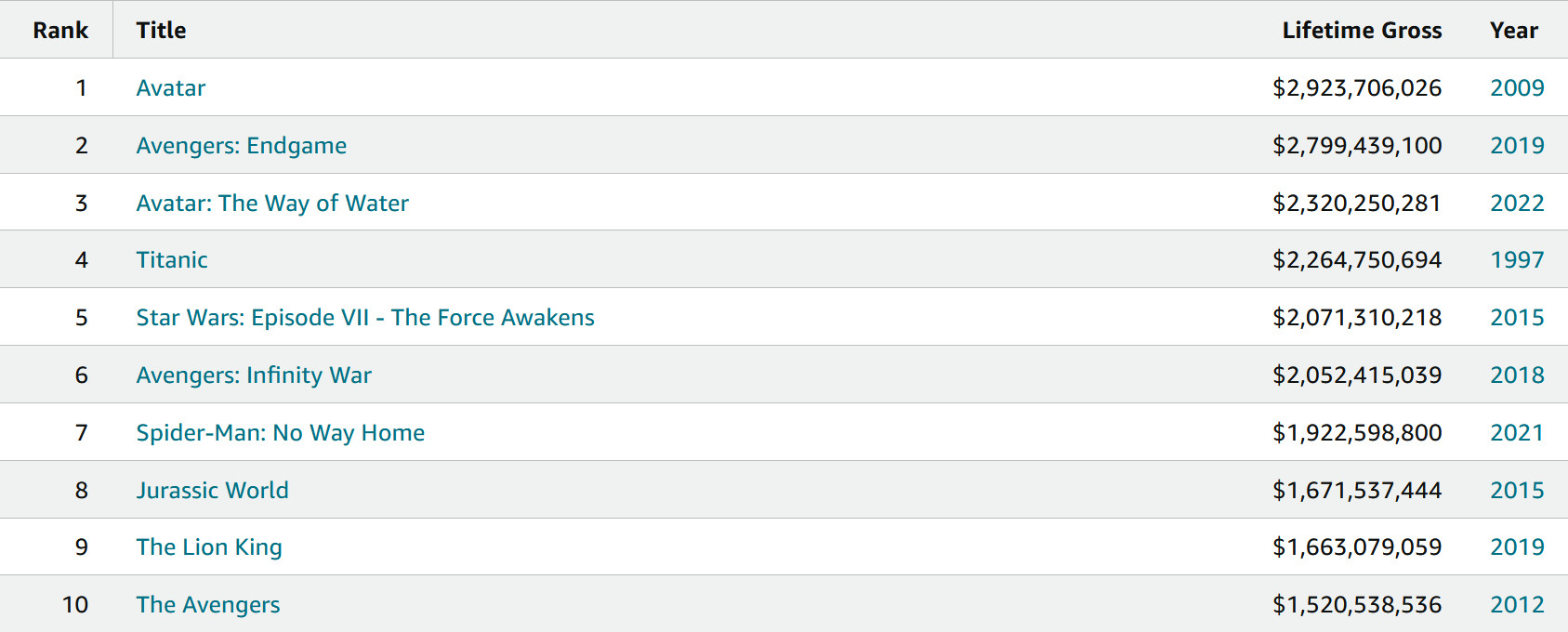Click the Lifetime Gross column header
This screenshot has width=1568, height=632.
1362,31
